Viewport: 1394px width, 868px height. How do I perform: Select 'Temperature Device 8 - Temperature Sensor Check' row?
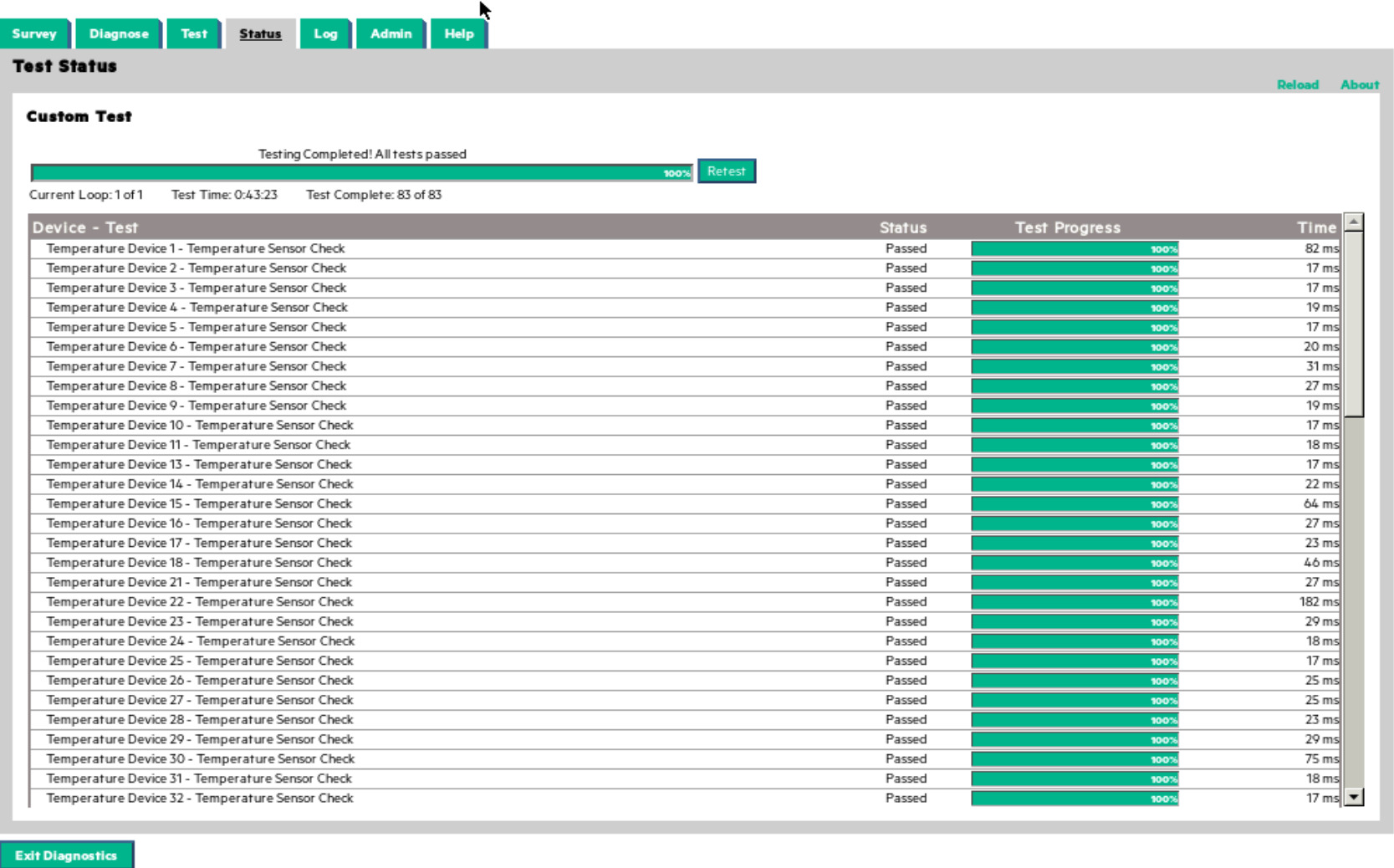pyautogui.click(x=685, y=386)
